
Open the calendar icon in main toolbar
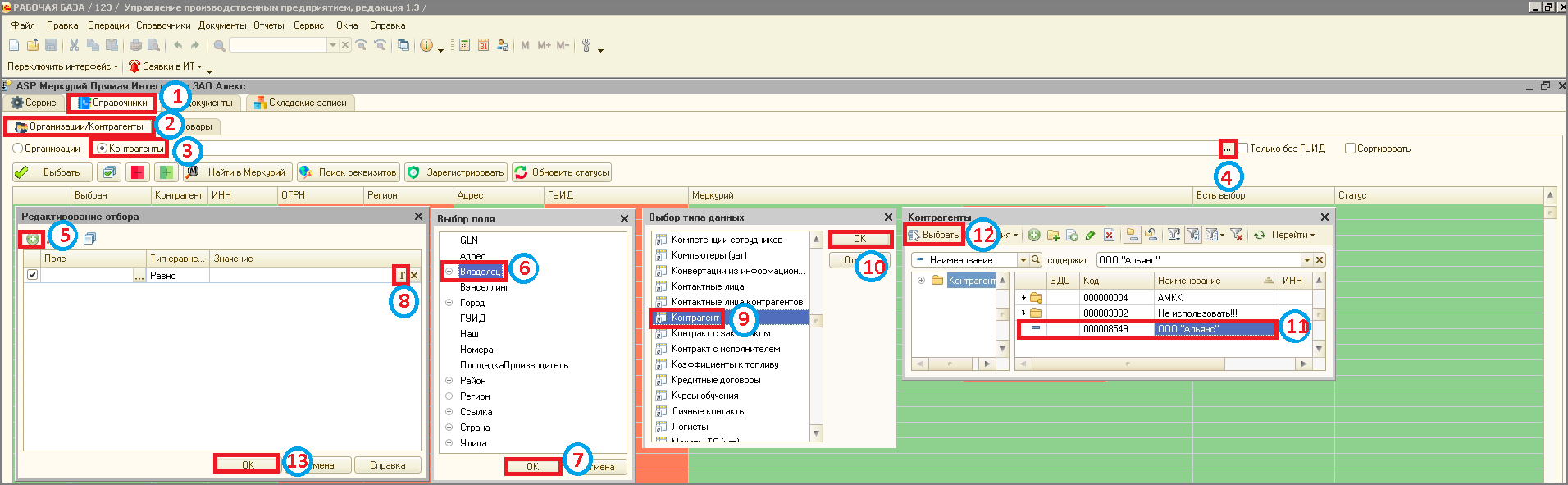[x=483, y=45]
